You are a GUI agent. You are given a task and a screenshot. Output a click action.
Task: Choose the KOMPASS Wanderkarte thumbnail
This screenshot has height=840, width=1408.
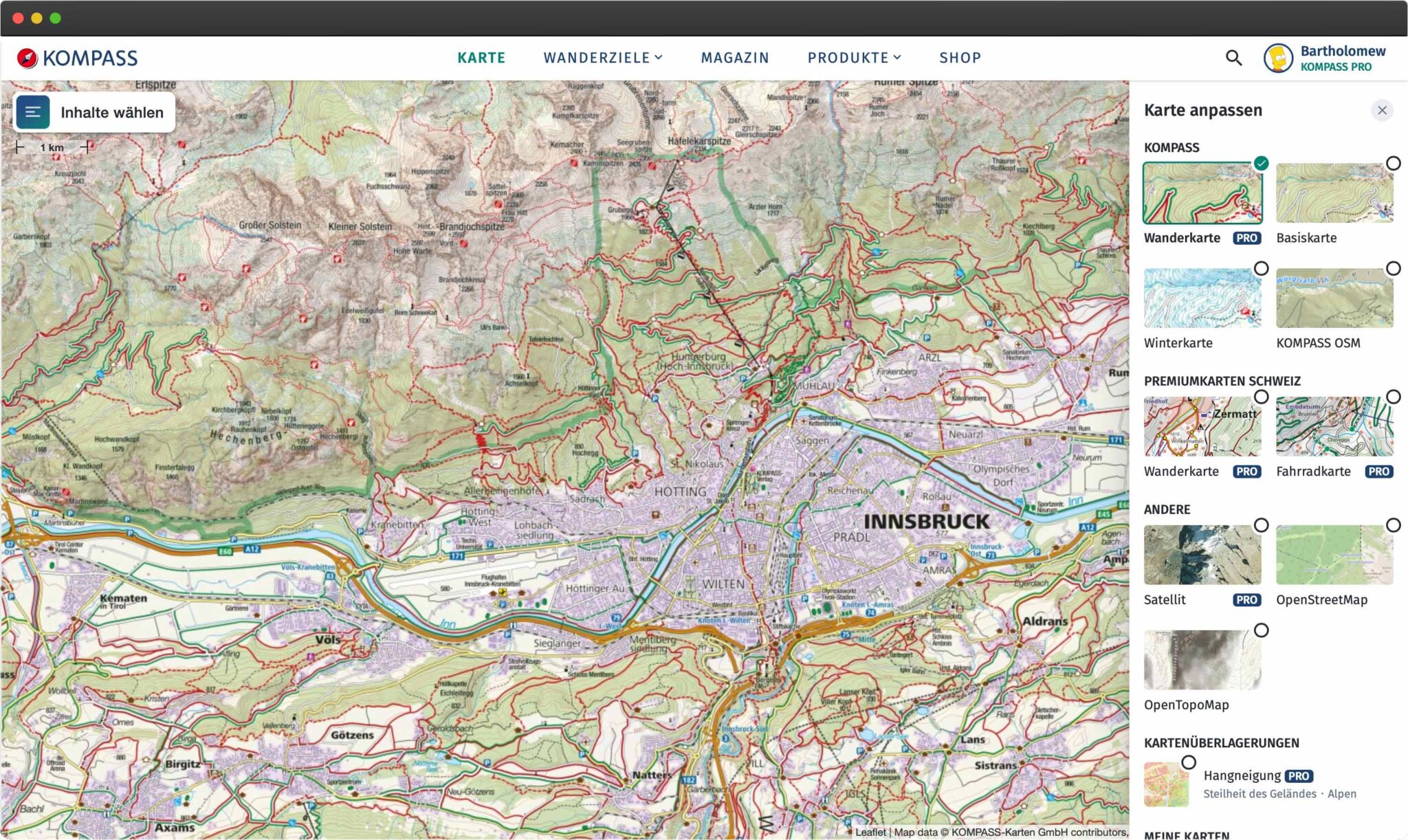tap(1202, 193)
